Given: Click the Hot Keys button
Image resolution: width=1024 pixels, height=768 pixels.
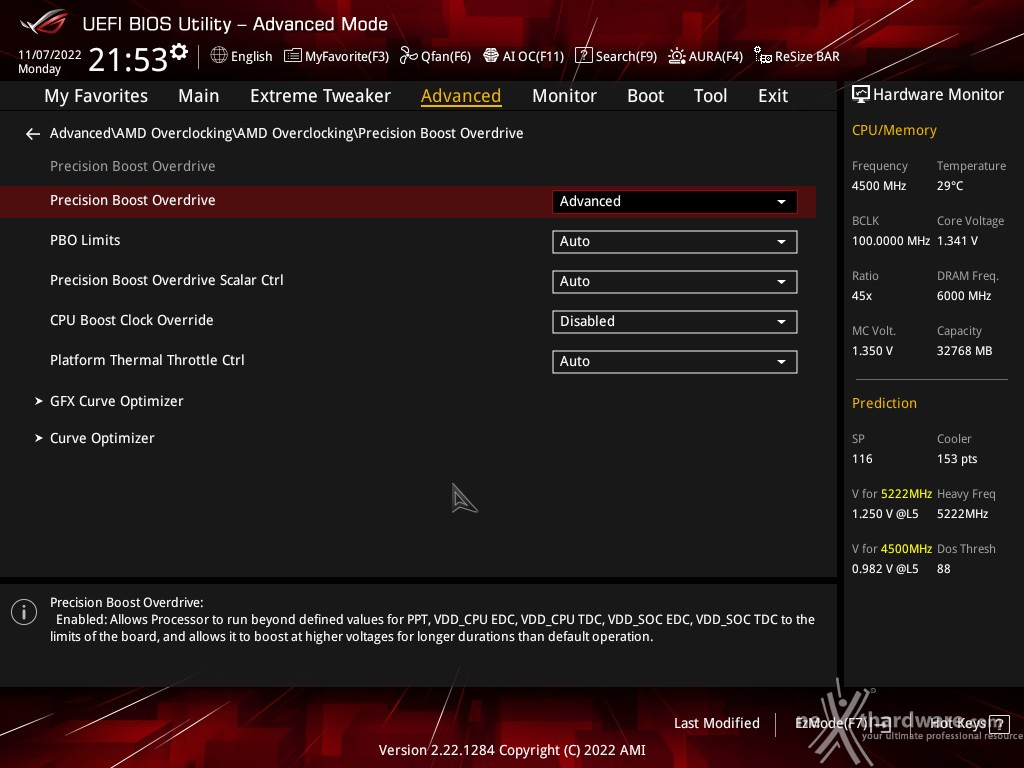Looking at the screenshot, I should point(969,724).
